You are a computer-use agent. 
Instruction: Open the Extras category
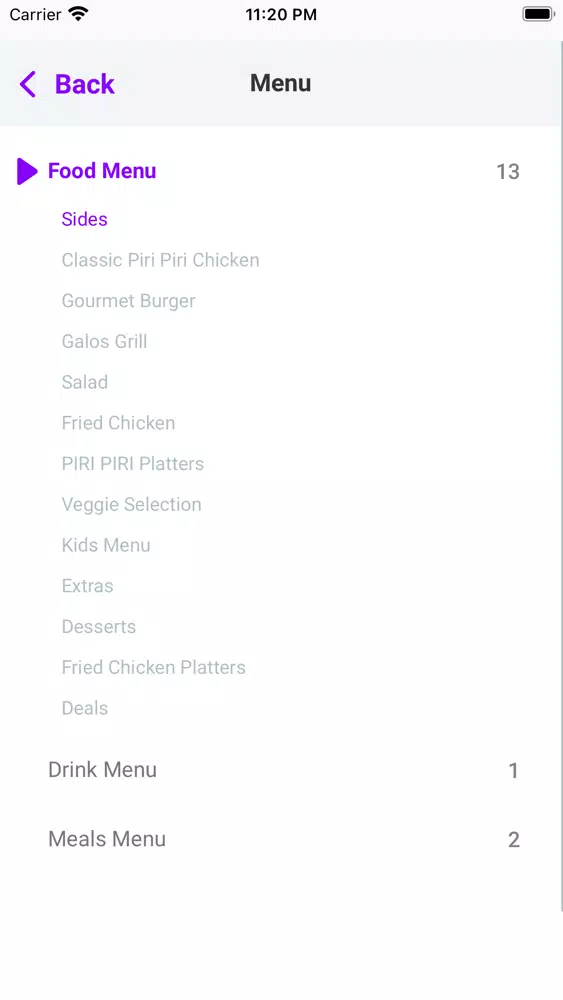(87, 586)
